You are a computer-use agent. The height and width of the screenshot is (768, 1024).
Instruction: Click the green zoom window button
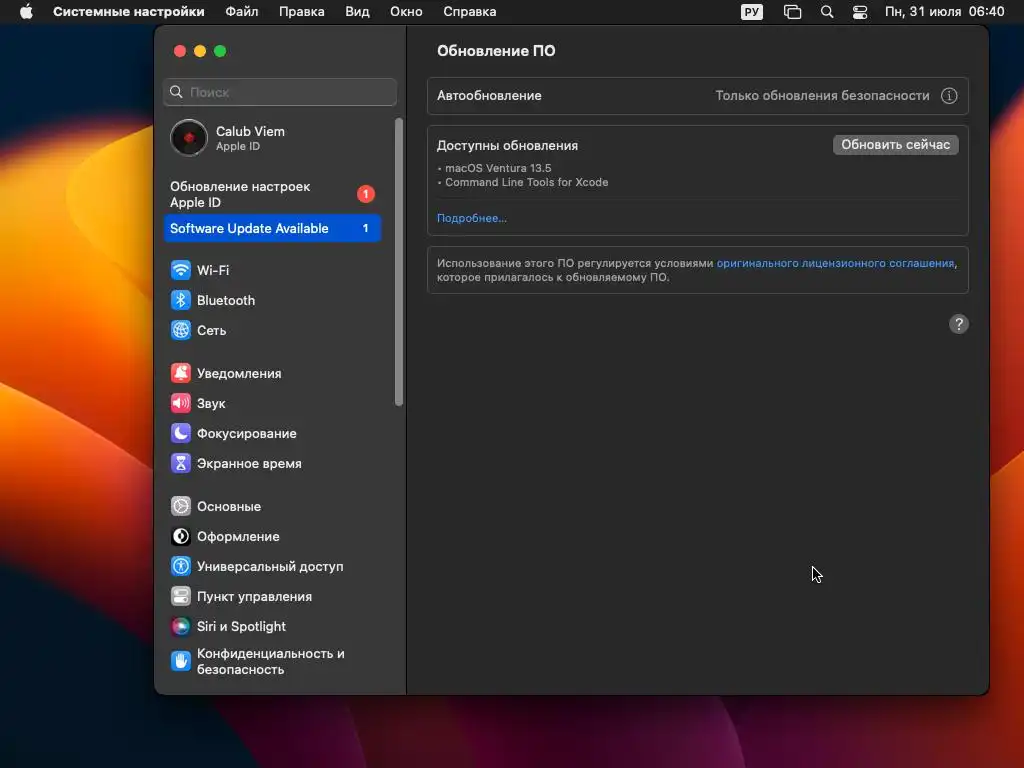pyautogui.click(x=220, y=51)
